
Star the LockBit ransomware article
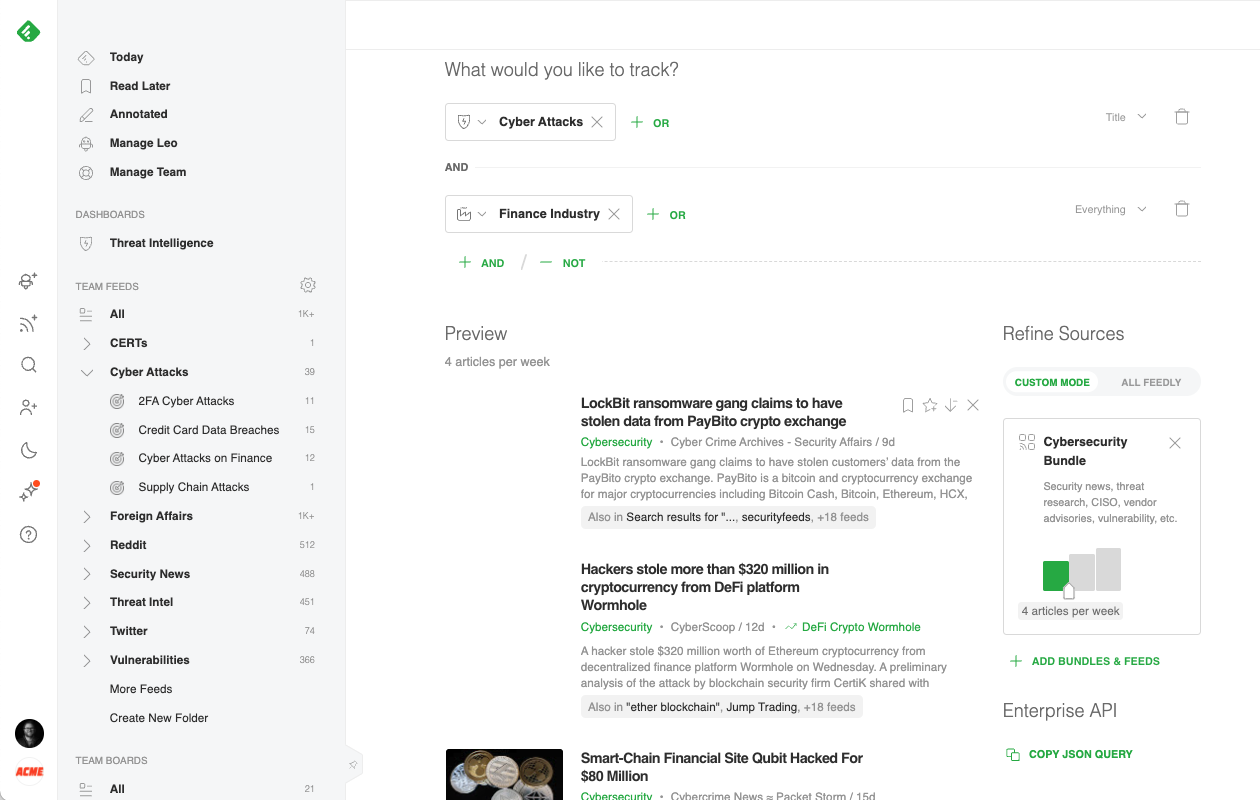point(930,405)
